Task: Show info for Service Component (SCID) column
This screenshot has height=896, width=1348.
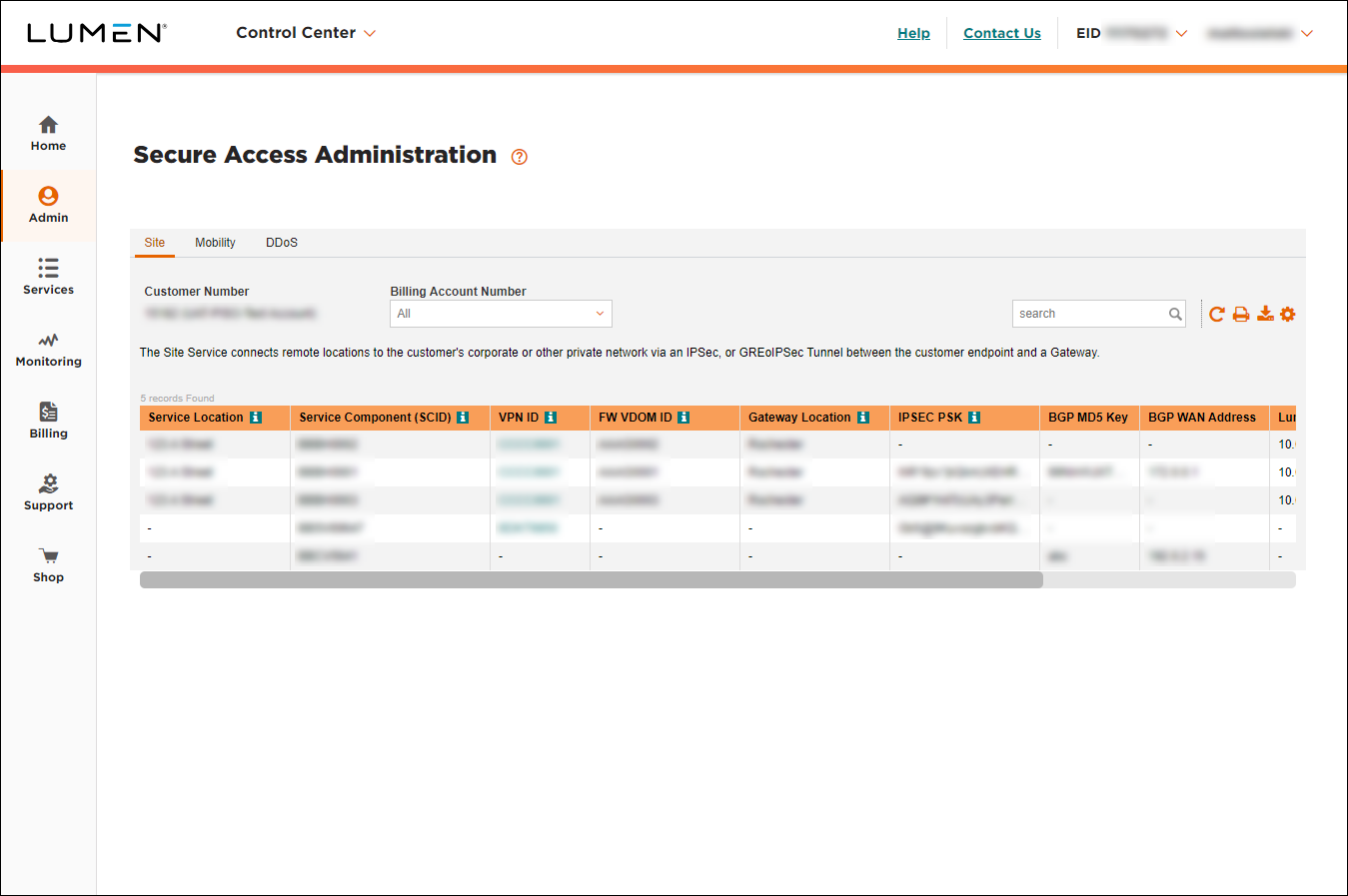Action: tap(463, 418)
